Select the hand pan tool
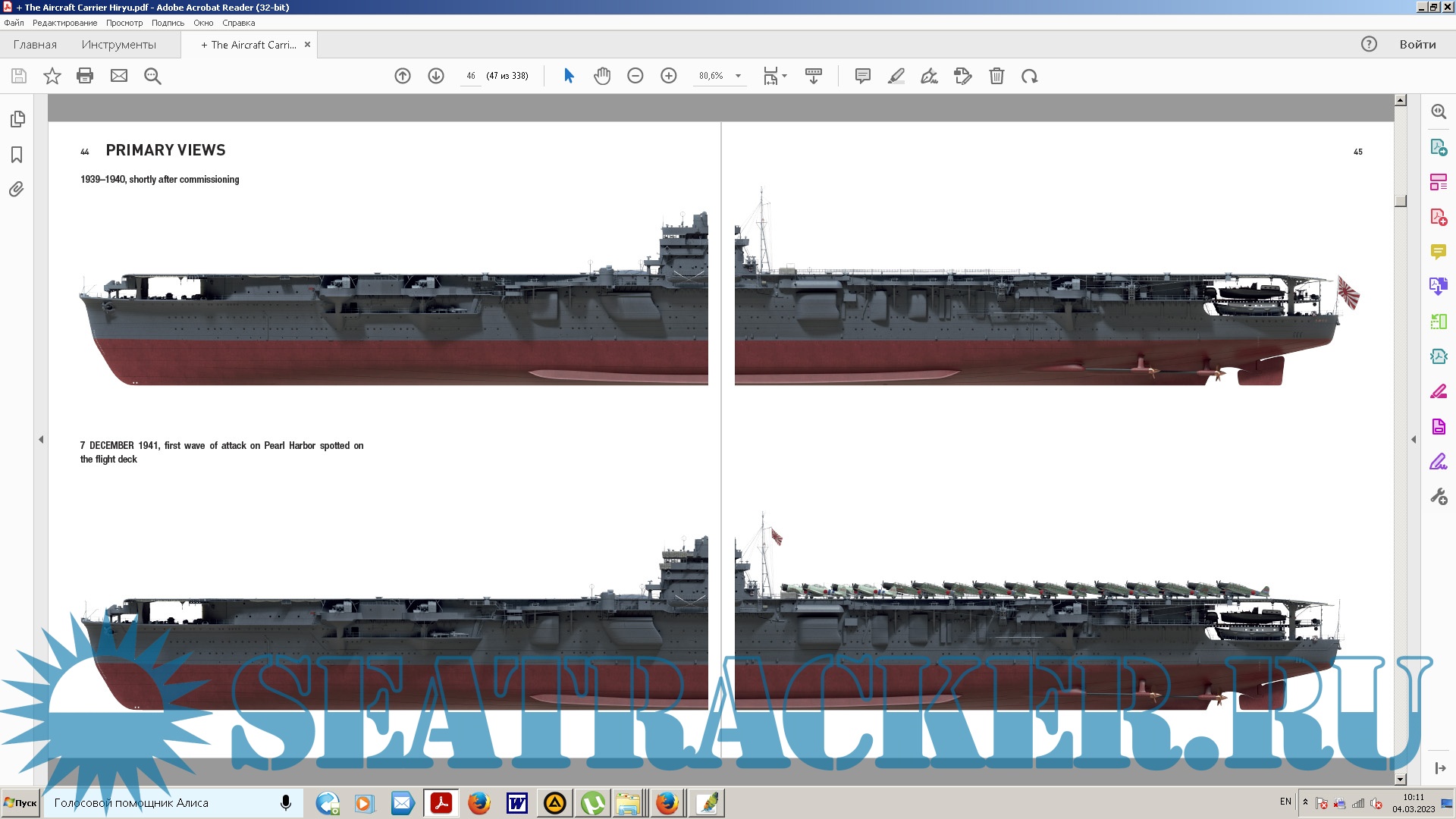This screenshot has width=1456, height=819. click(x=602, y=76)
